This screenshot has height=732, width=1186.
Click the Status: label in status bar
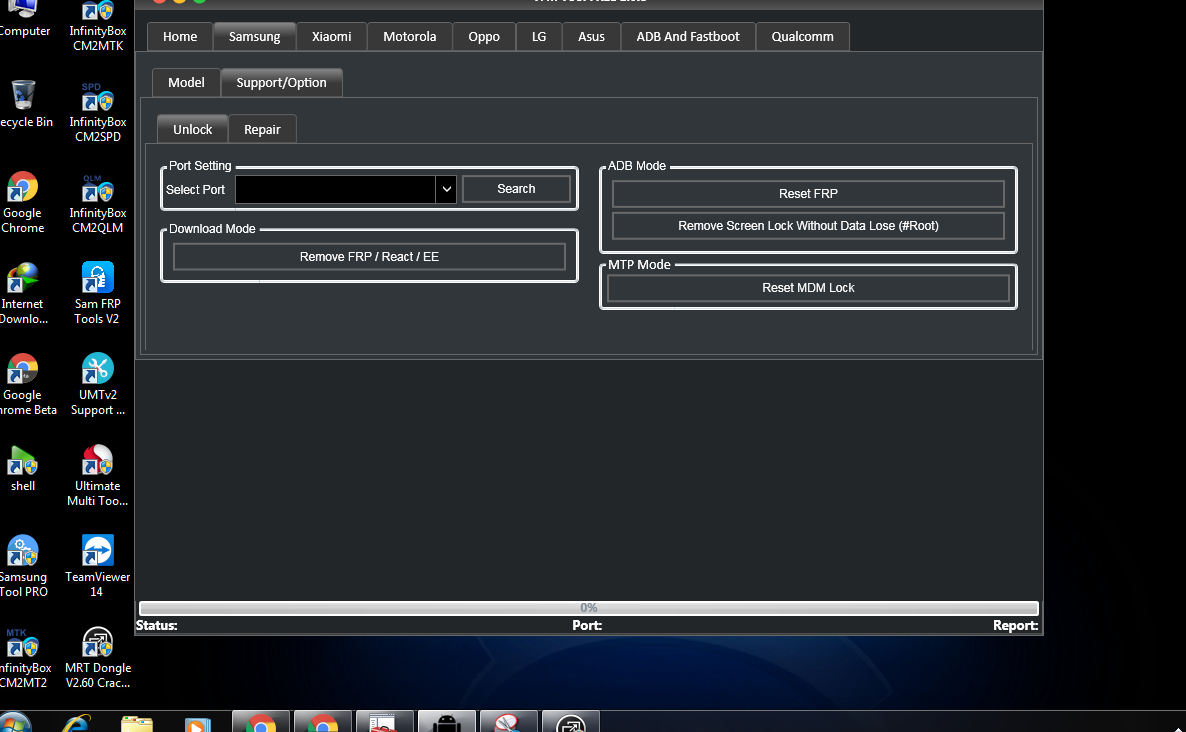157,625
